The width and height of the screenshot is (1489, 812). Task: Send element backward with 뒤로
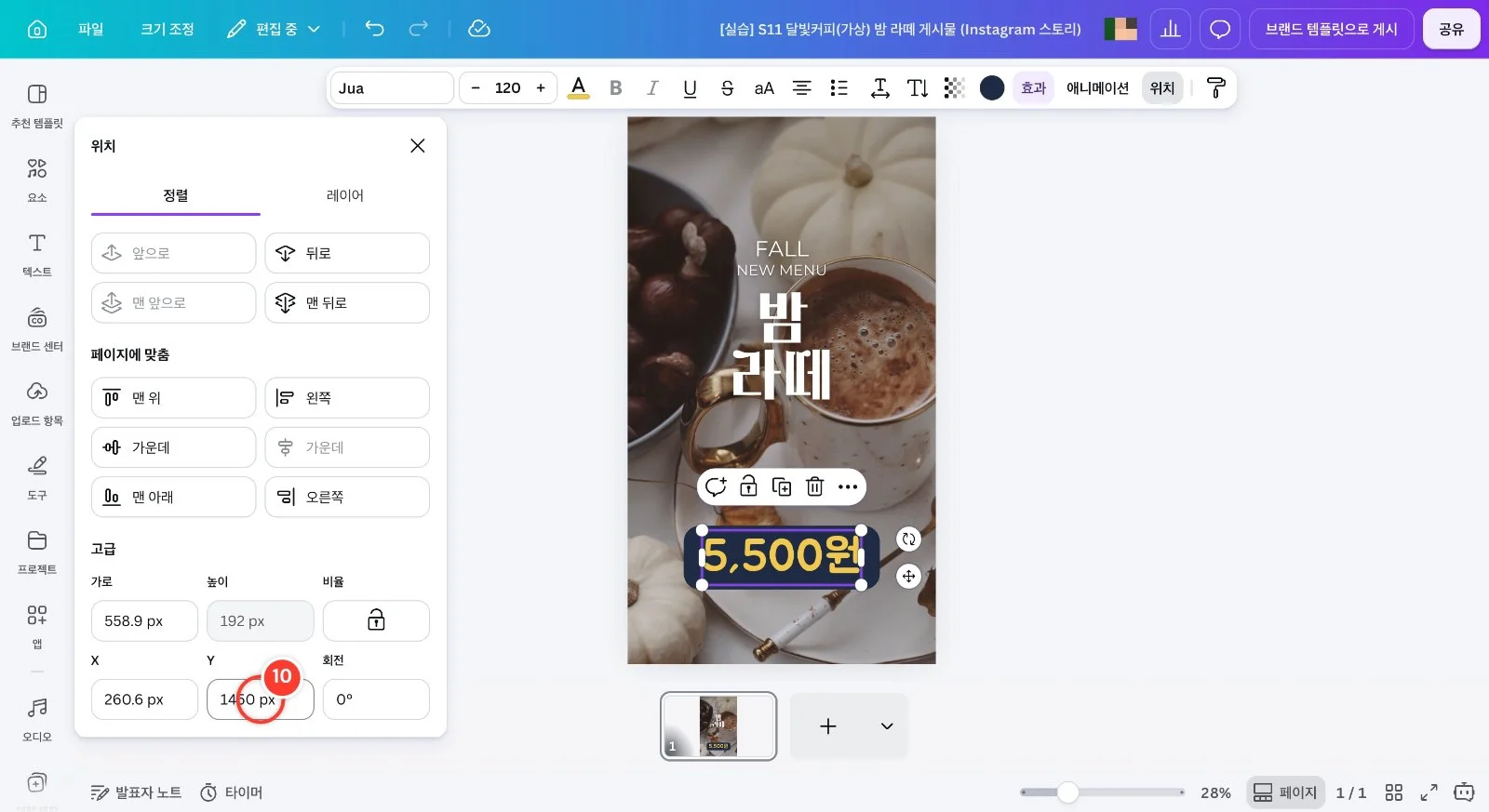click(x=347, y=253)
